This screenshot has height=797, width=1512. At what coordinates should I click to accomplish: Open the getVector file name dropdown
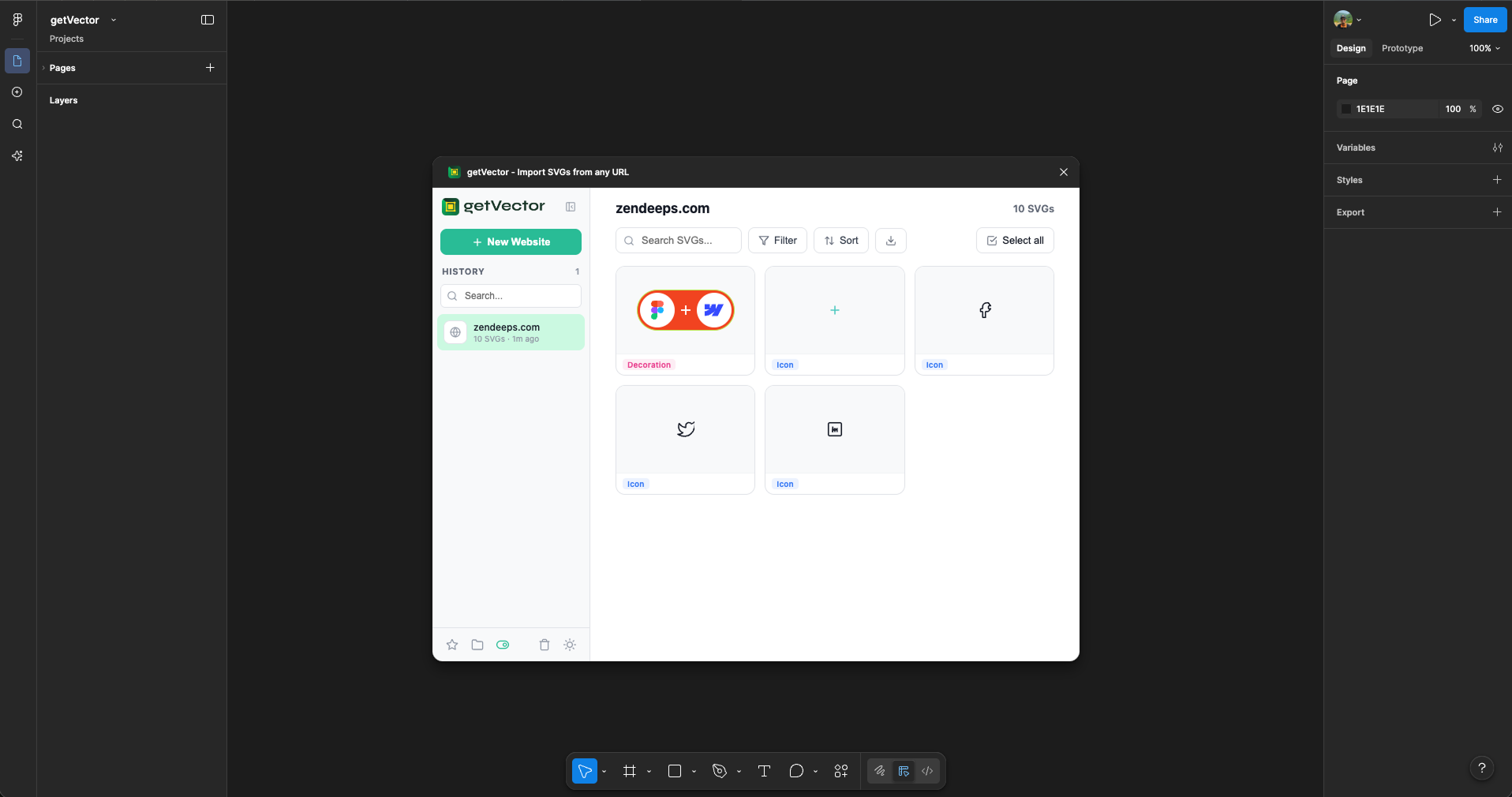(x=114, y=20)
